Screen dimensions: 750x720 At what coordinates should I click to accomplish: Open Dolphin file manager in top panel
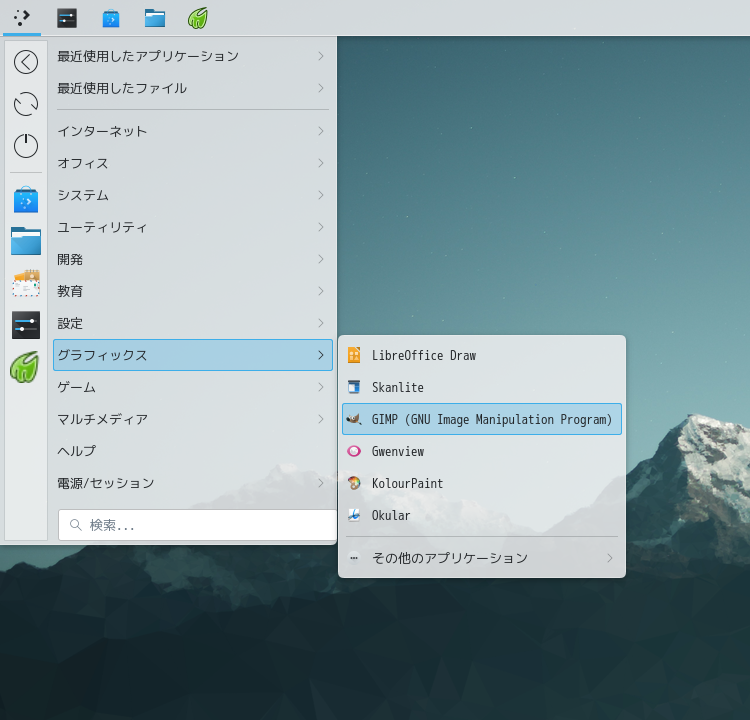click(x=155, y=18)
